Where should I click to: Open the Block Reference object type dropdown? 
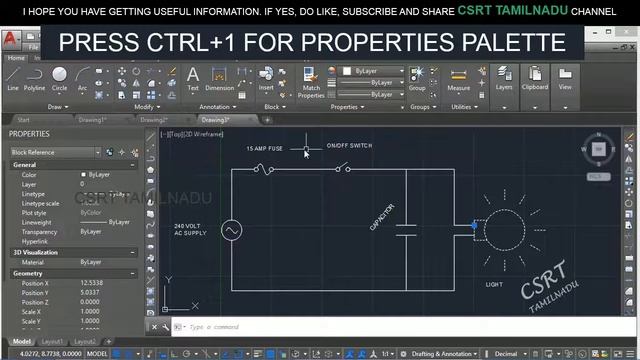point(56,152)
